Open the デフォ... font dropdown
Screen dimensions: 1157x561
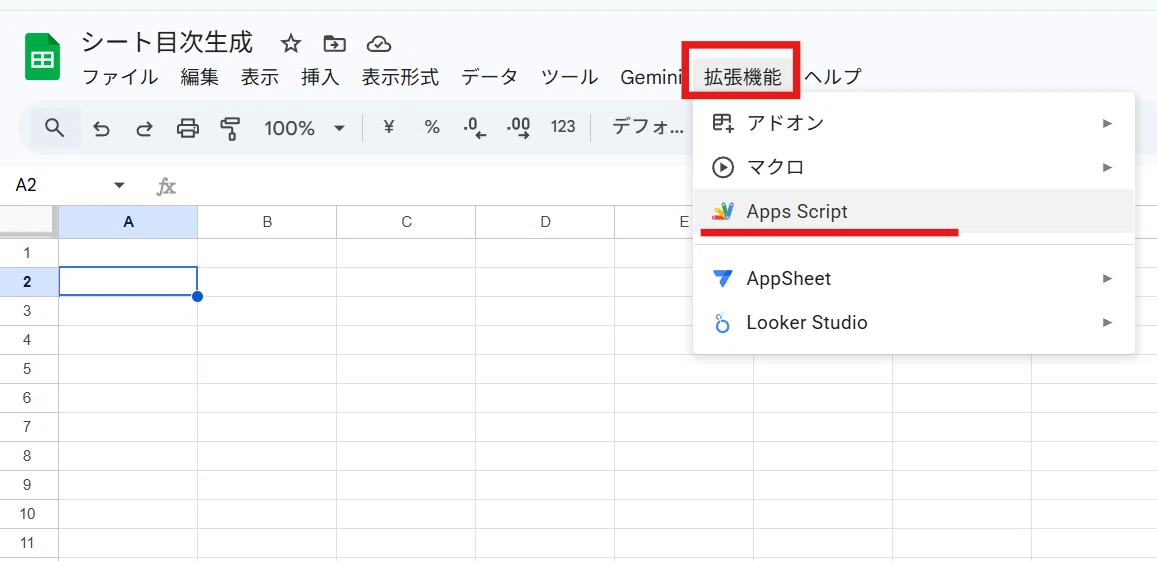(x=648, y=128)
